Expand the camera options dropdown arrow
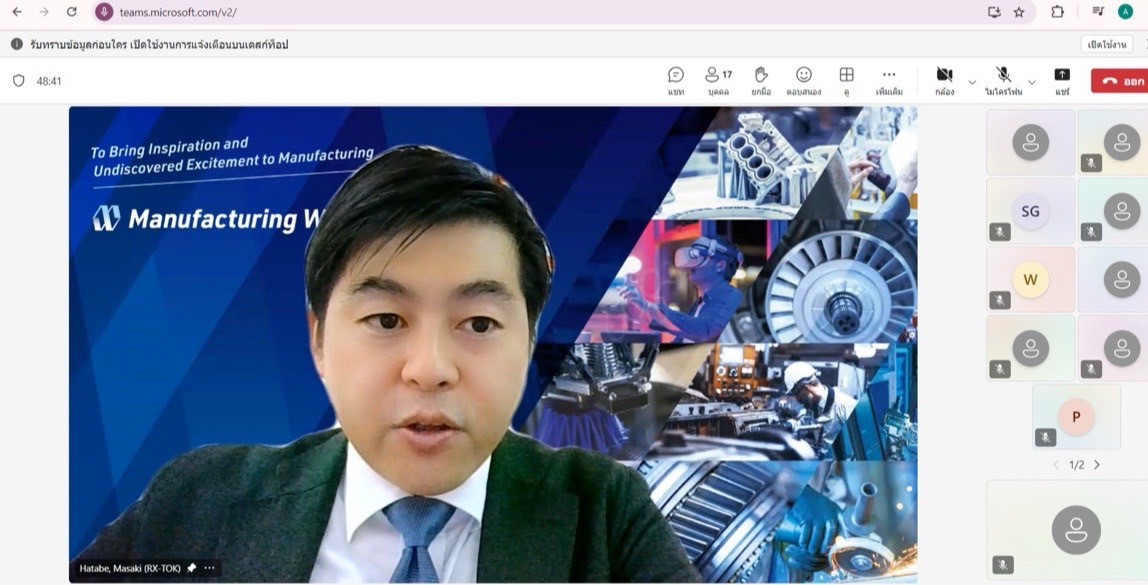The height and width of the screenshot is (585, 1148). pos(972,82)
